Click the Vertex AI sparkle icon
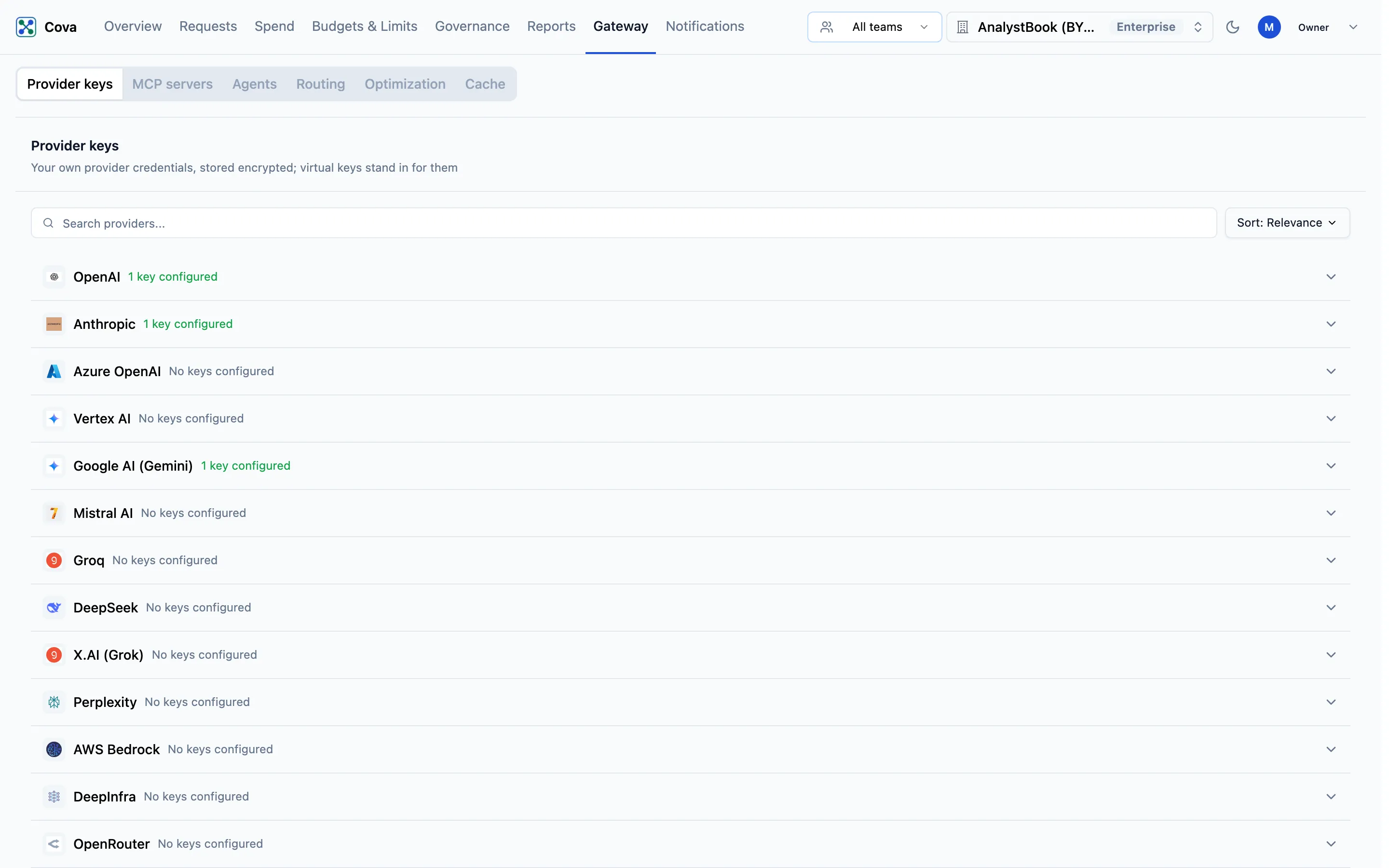 coord(54,419)
